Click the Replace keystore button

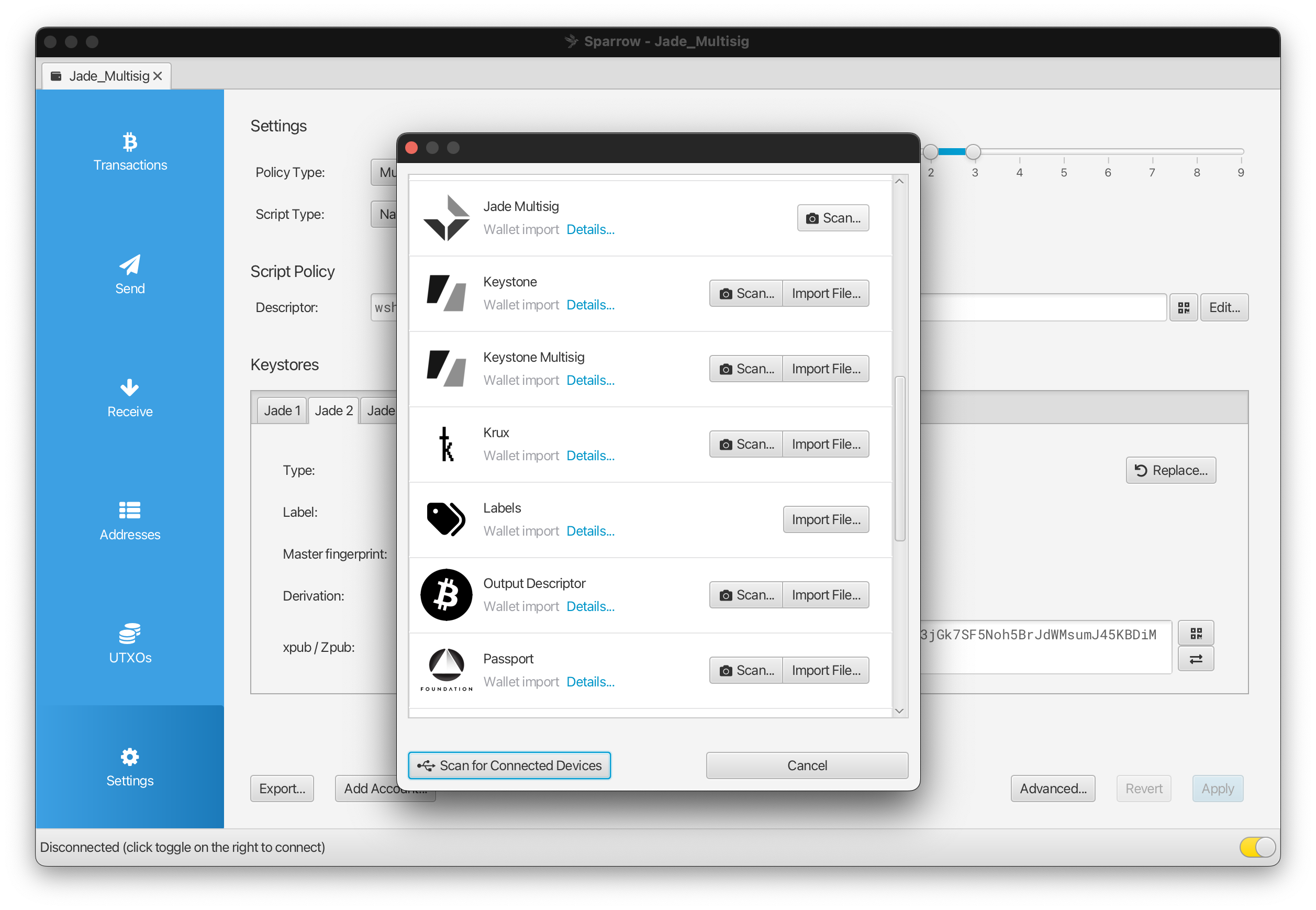tap(1170, 470)
